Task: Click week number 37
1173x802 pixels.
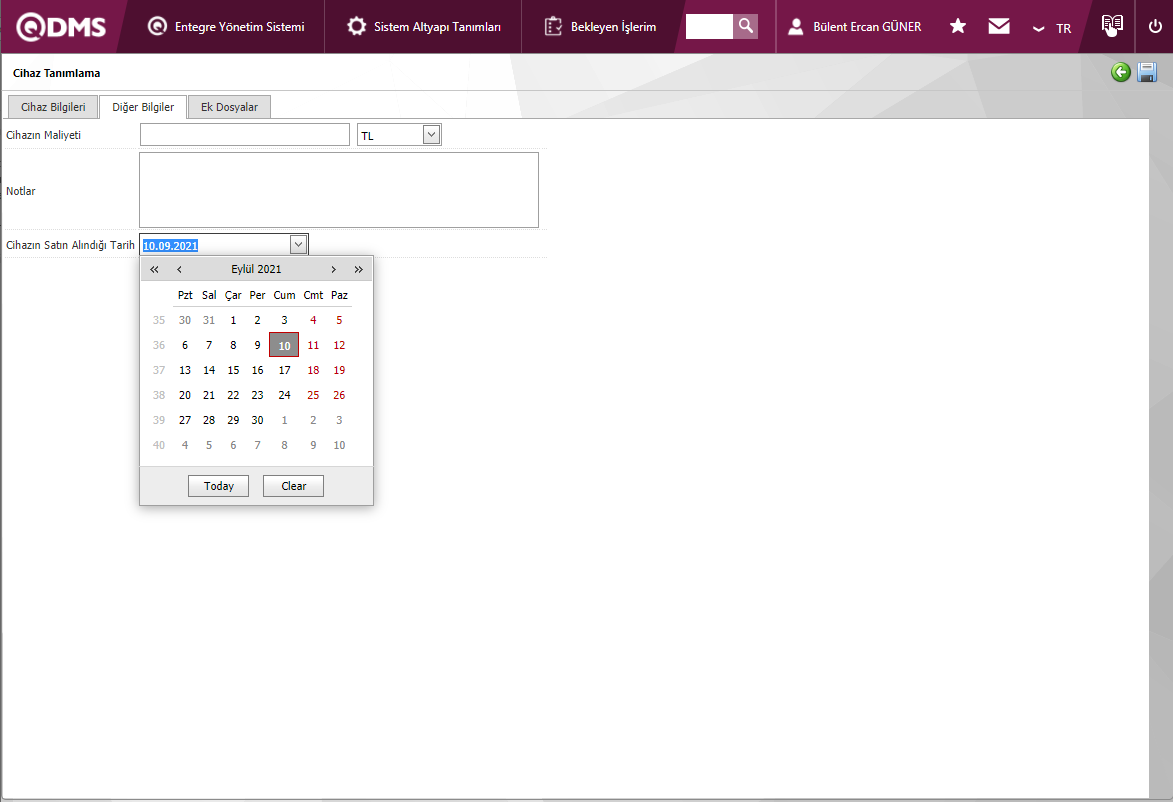Action: (x=159, y=370)
